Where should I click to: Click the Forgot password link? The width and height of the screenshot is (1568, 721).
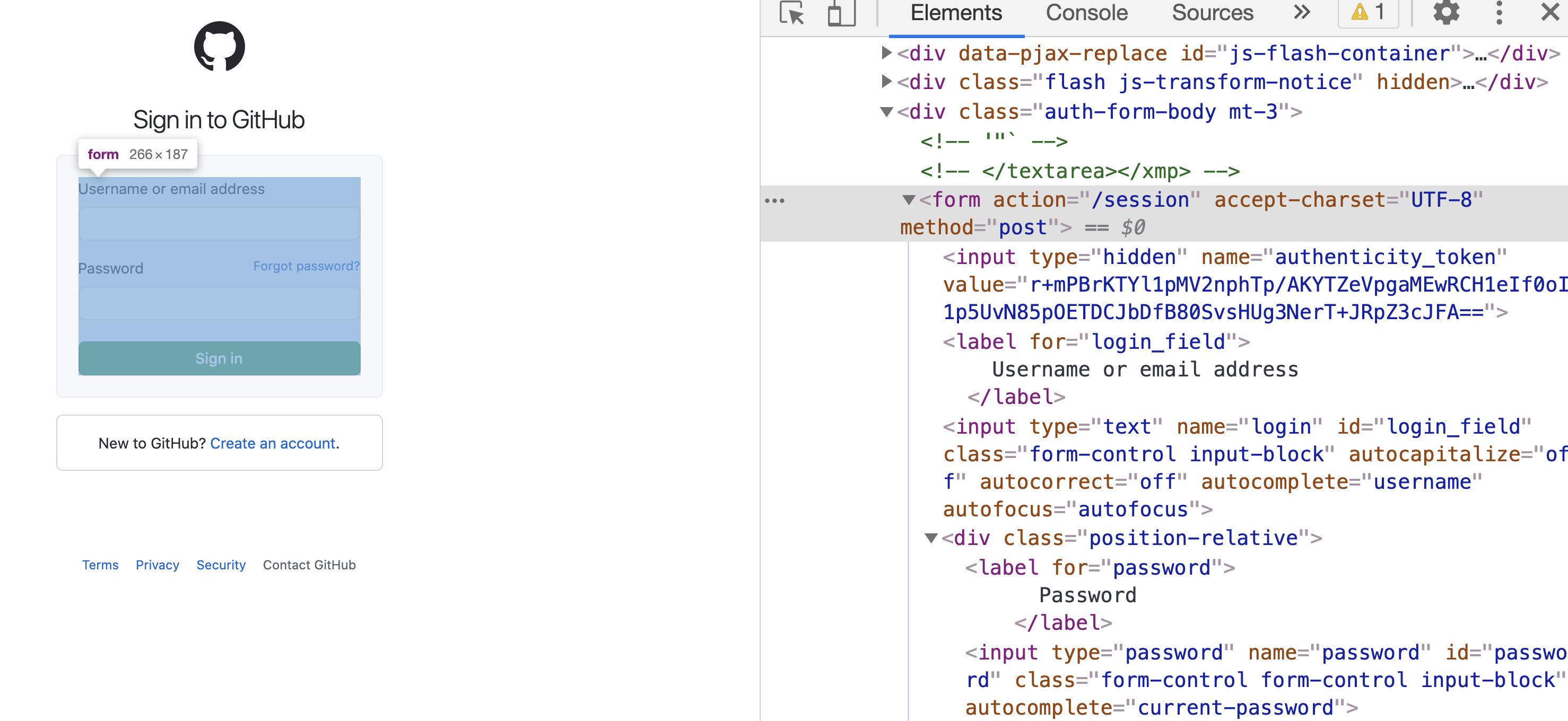[x=306, y=265]
